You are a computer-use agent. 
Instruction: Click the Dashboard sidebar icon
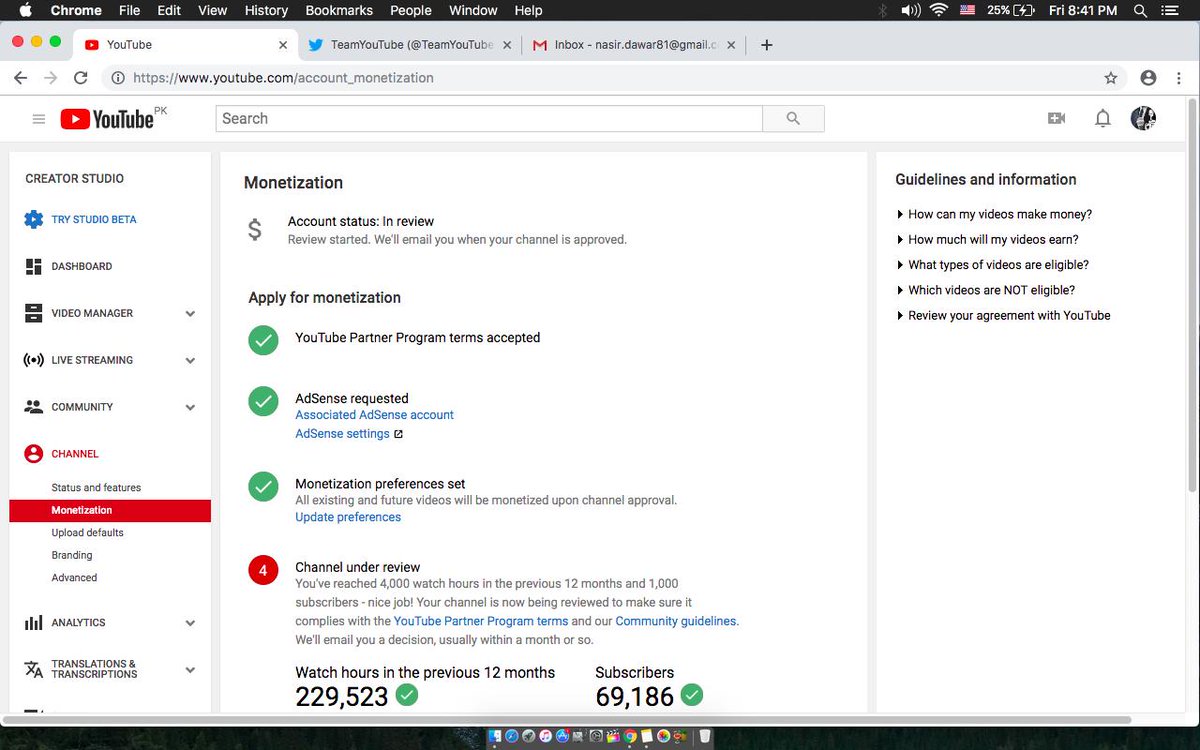pyautogui.click(x=34, y=266)
